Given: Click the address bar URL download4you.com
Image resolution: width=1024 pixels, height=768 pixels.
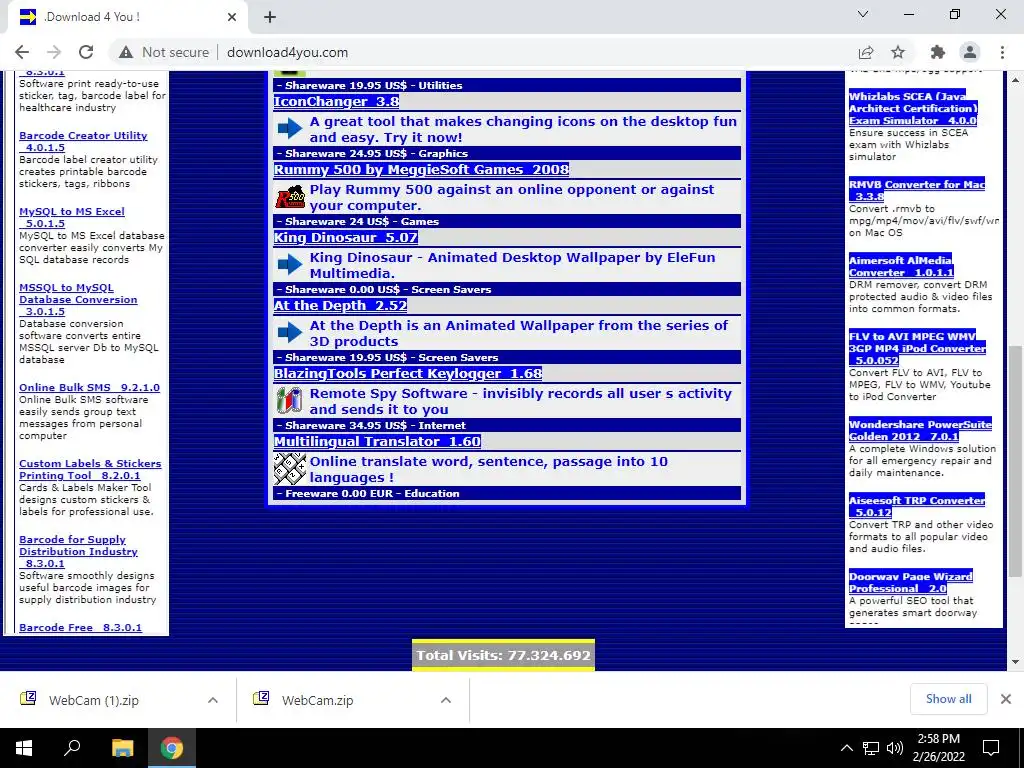Looking at the screenshot, I should (x=287, y=52).
